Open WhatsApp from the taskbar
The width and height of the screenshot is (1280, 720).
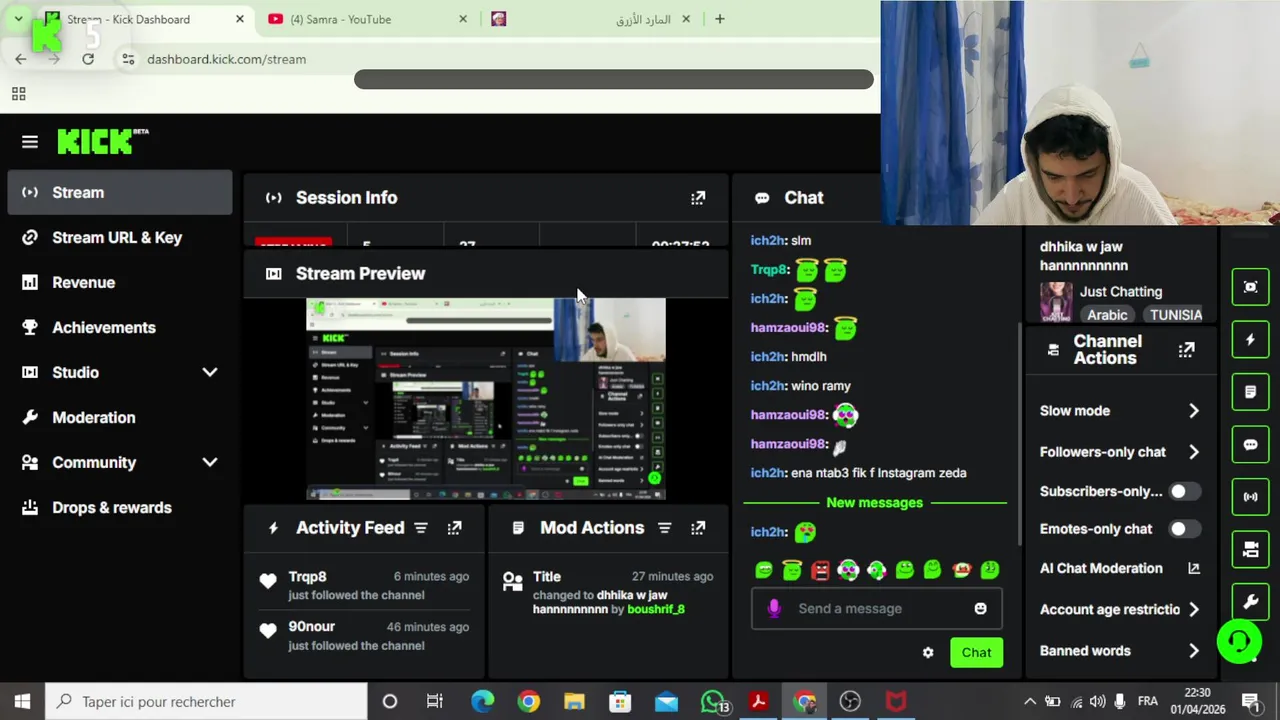click(x=712, y=702)
